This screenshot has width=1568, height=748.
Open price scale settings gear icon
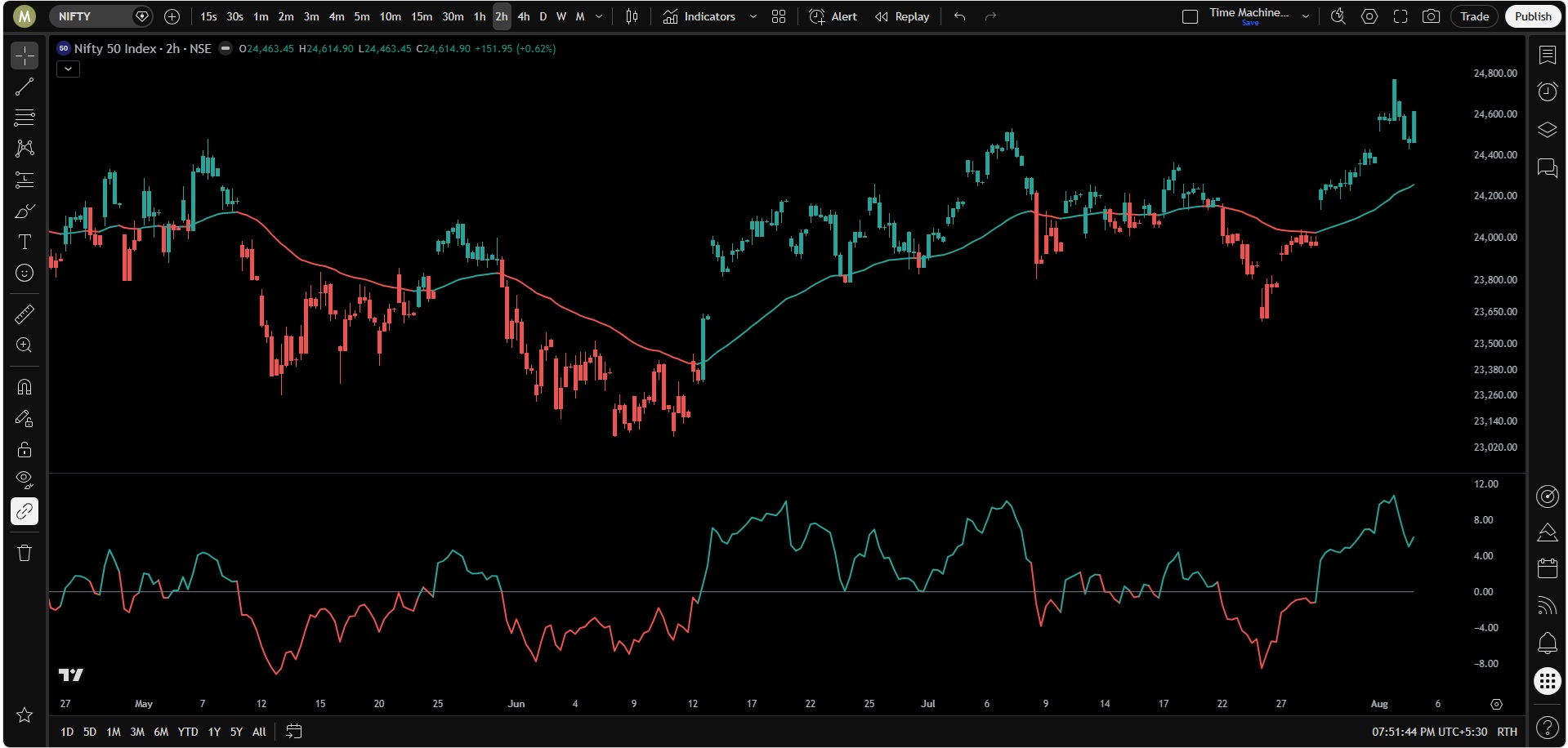[x=1496, y=704]
